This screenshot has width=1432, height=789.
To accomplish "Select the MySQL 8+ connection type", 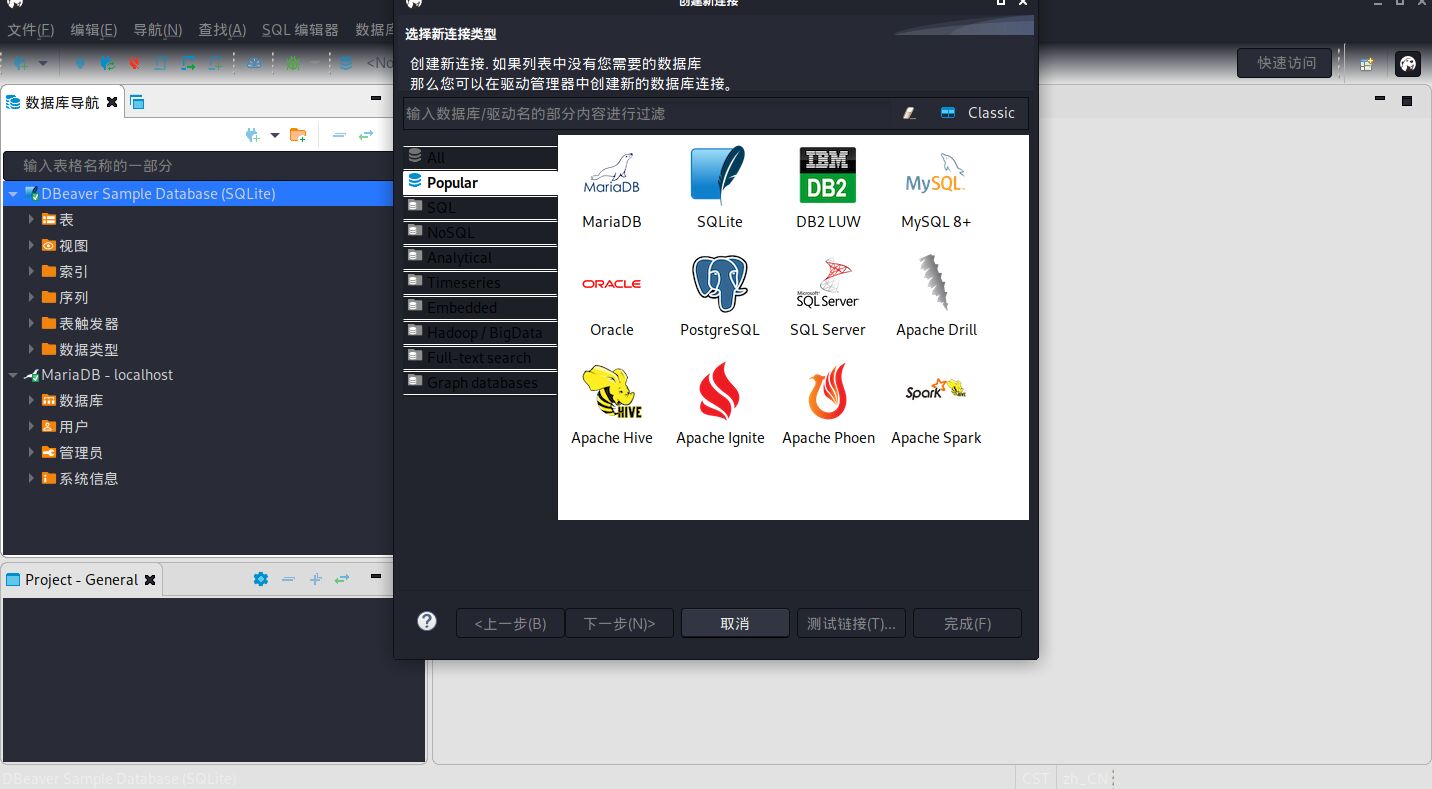I will pos(935,185).
